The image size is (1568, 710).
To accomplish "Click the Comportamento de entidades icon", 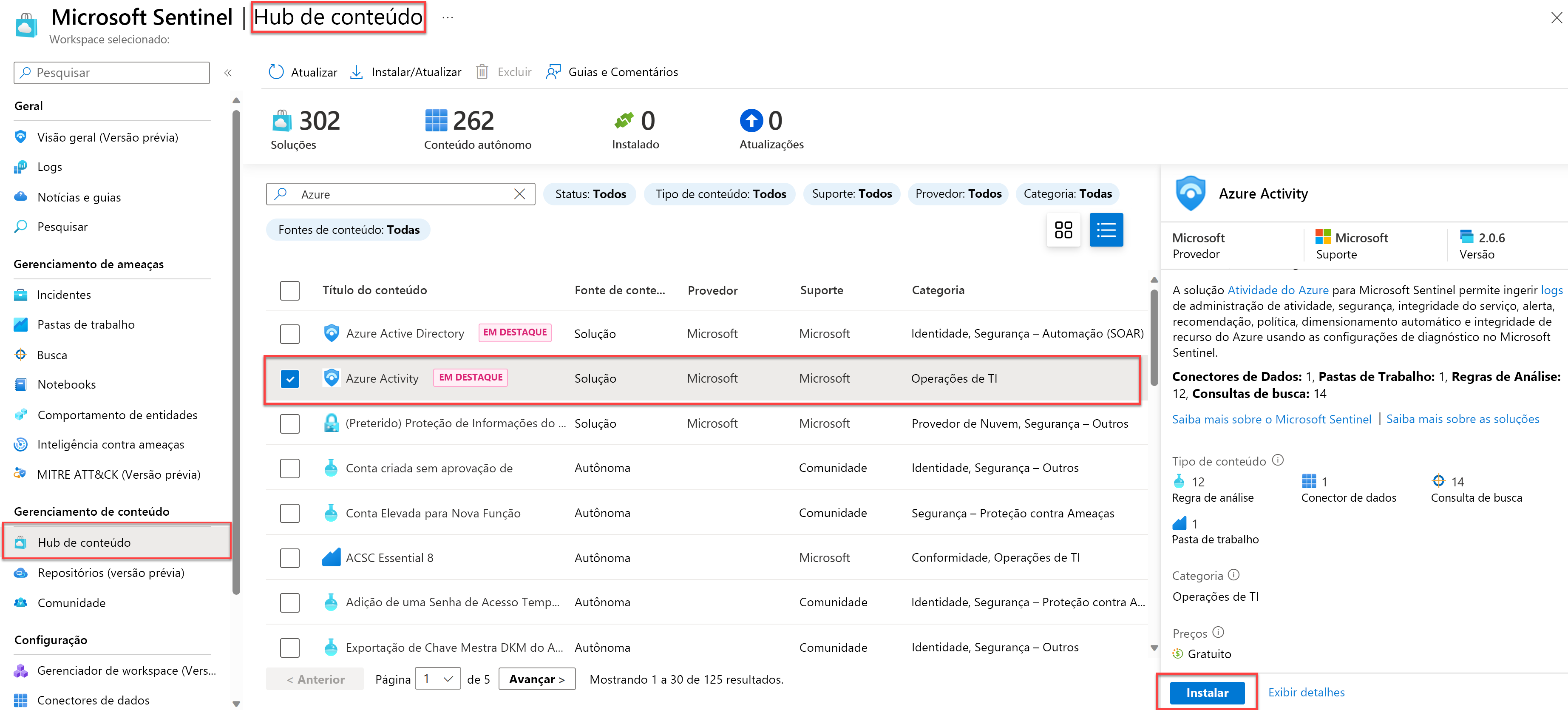I will point(21,415).
